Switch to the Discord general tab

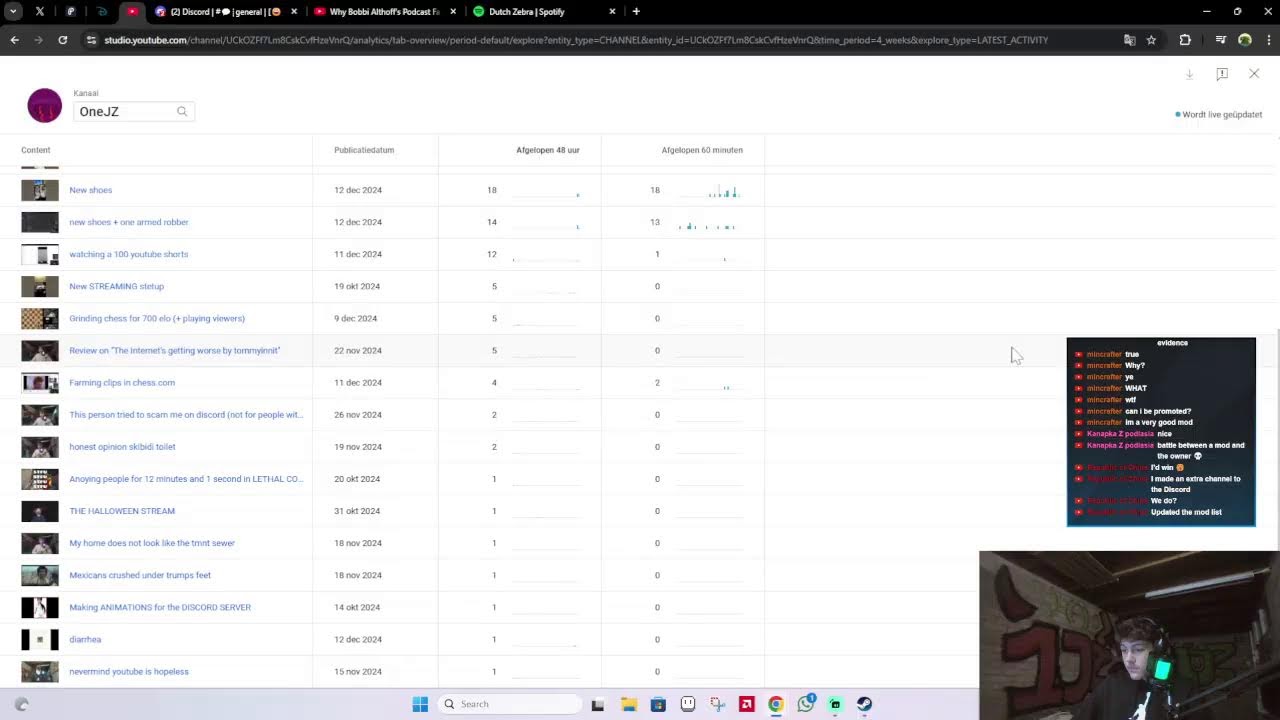pos(227,12)
